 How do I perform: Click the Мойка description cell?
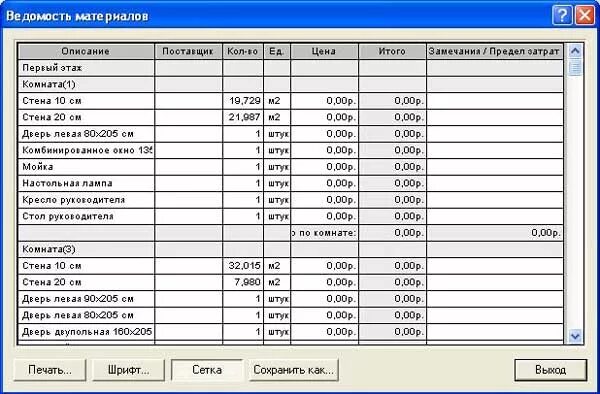tap(86, 167)
